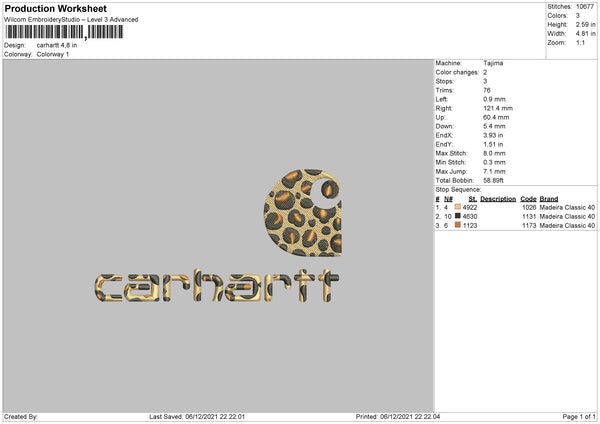The width and height of the screenshot is (600, 424).
Task: Select the thread code 1131 entry
Action: coord(528,216)
